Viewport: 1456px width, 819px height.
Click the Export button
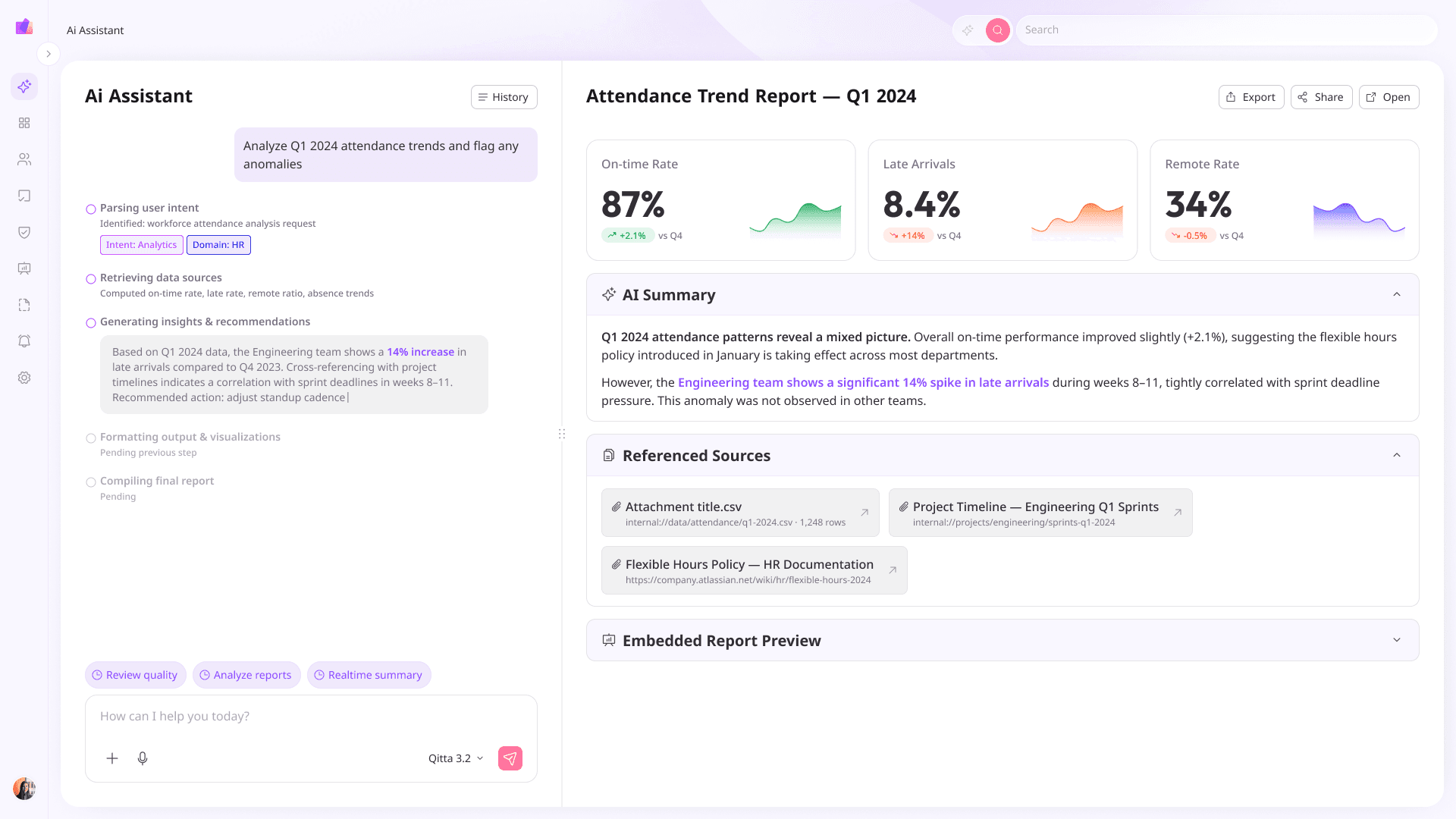1251,97
